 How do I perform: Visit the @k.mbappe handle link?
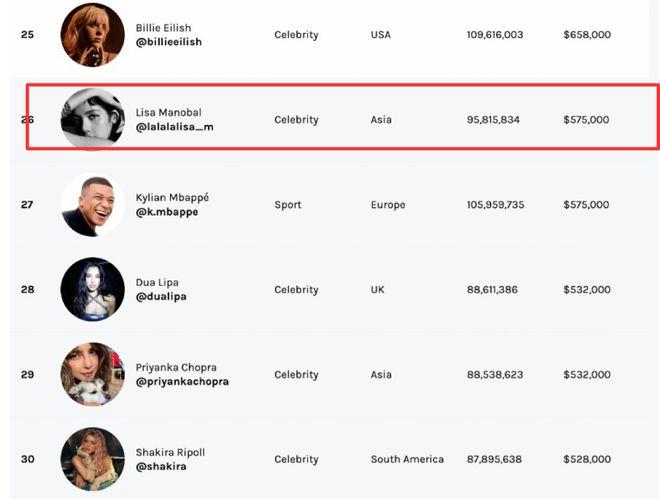(166, 212)
